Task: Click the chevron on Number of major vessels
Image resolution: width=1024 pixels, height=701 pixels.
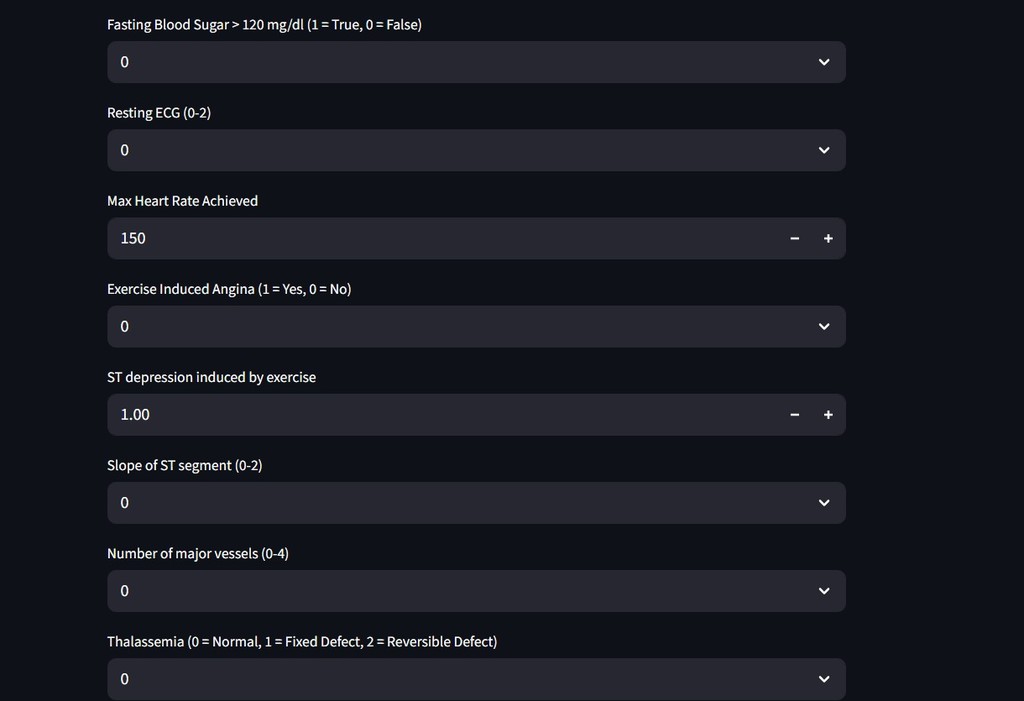Action: pos(824,591)
